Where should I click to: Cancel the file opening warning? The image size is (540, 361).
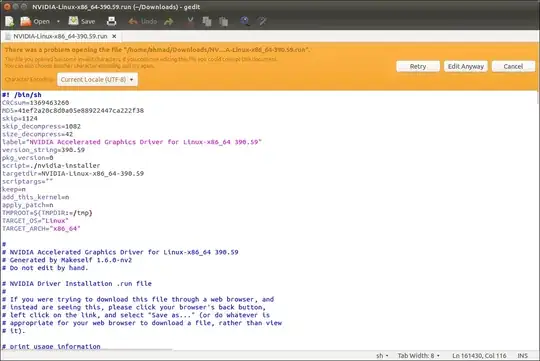[x=513, y=66]
